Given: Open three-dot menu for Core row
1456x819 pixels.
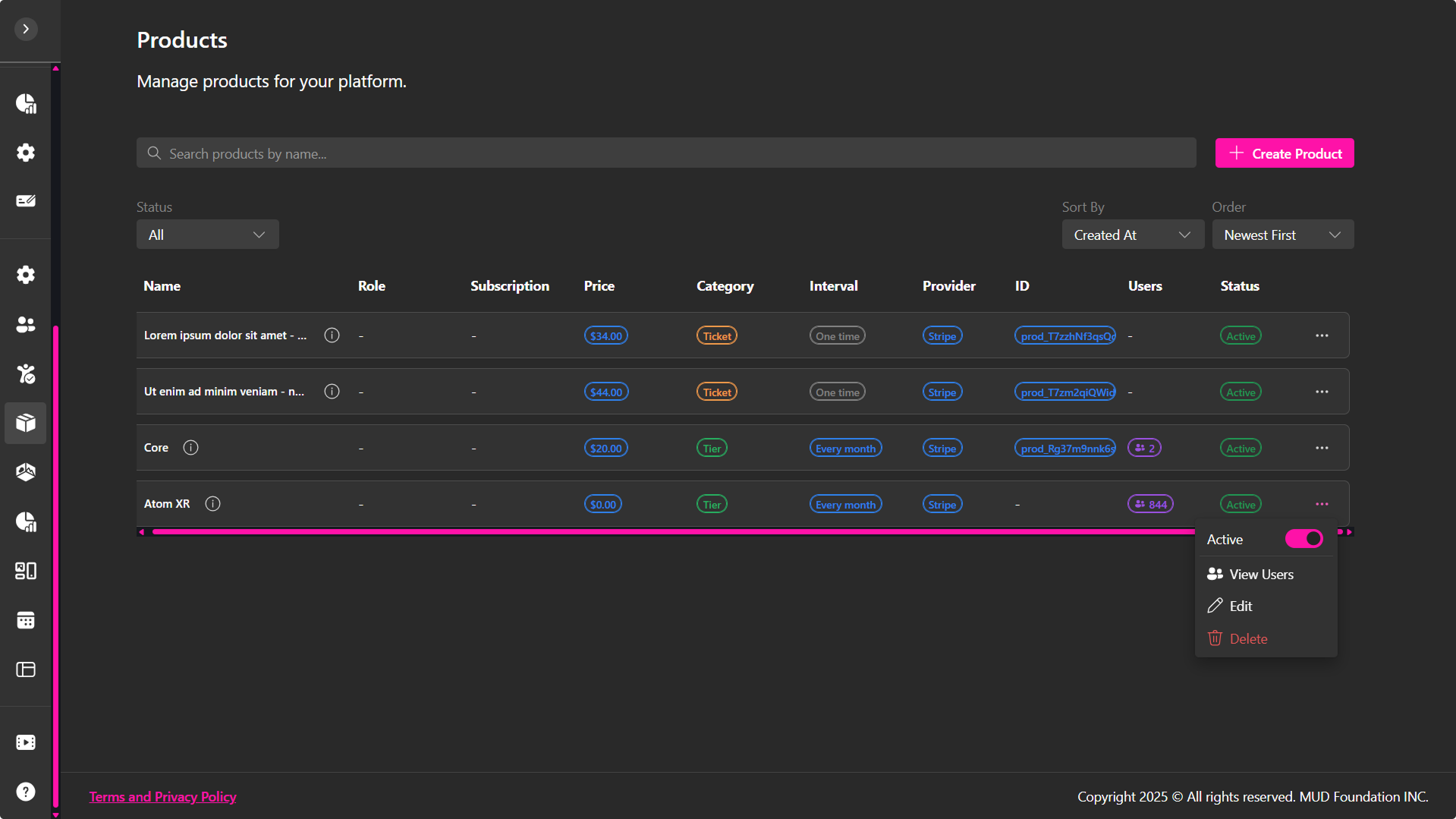Looking at the screenshot, I should [1322, 448].
